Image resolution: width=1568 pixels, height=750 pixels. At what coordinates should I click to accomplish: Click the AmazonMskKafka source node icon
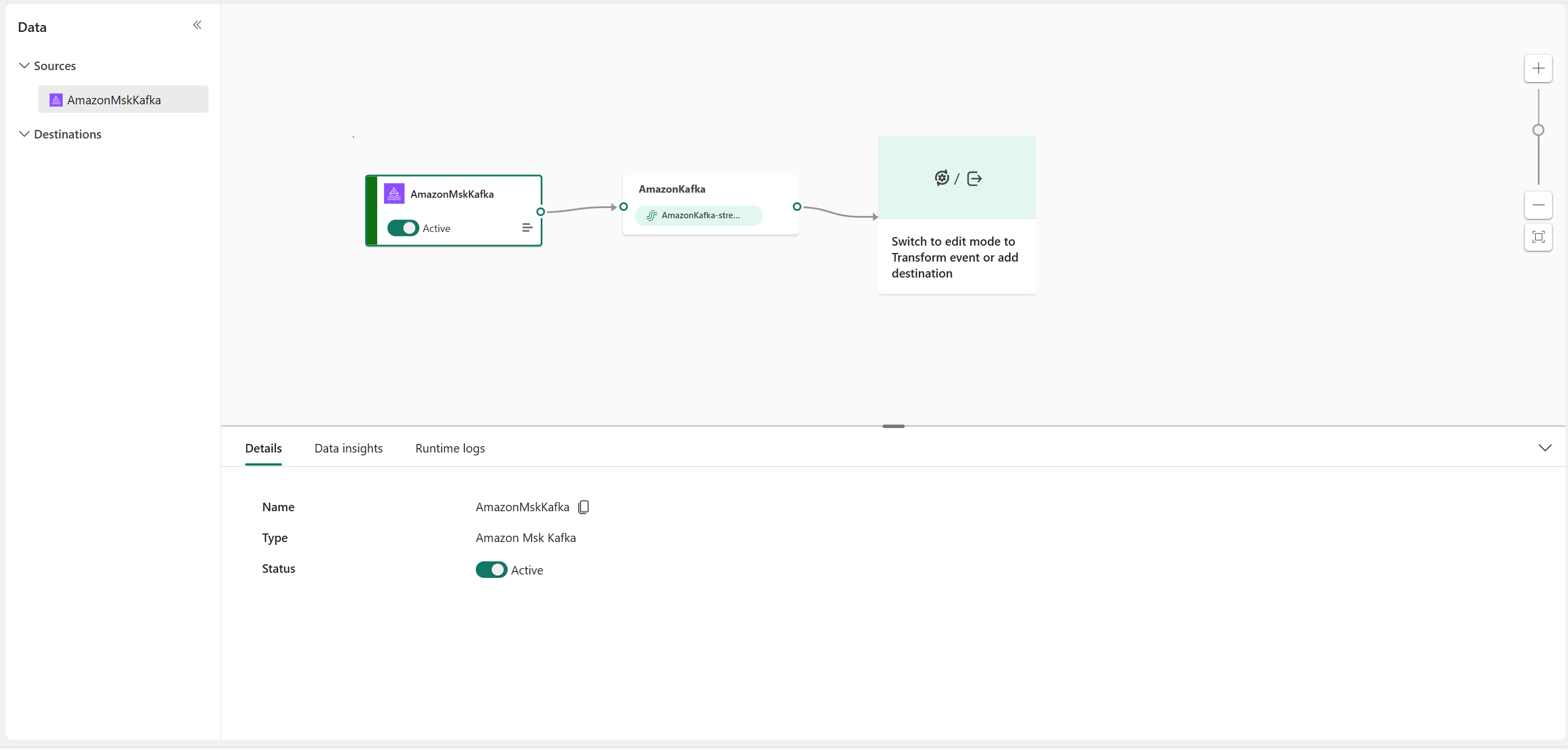395,192
